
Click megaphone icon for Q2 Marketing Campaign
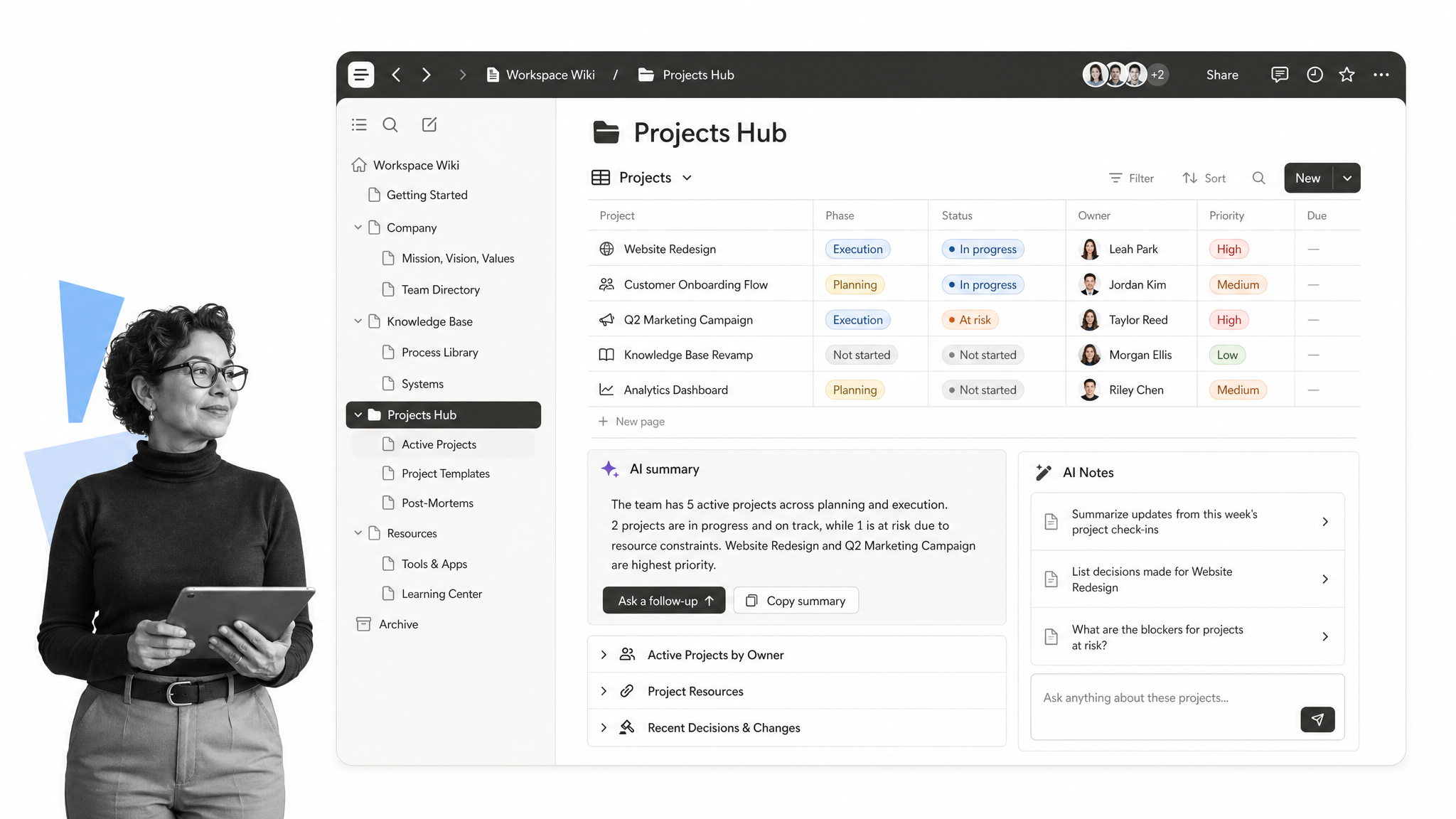606,320
